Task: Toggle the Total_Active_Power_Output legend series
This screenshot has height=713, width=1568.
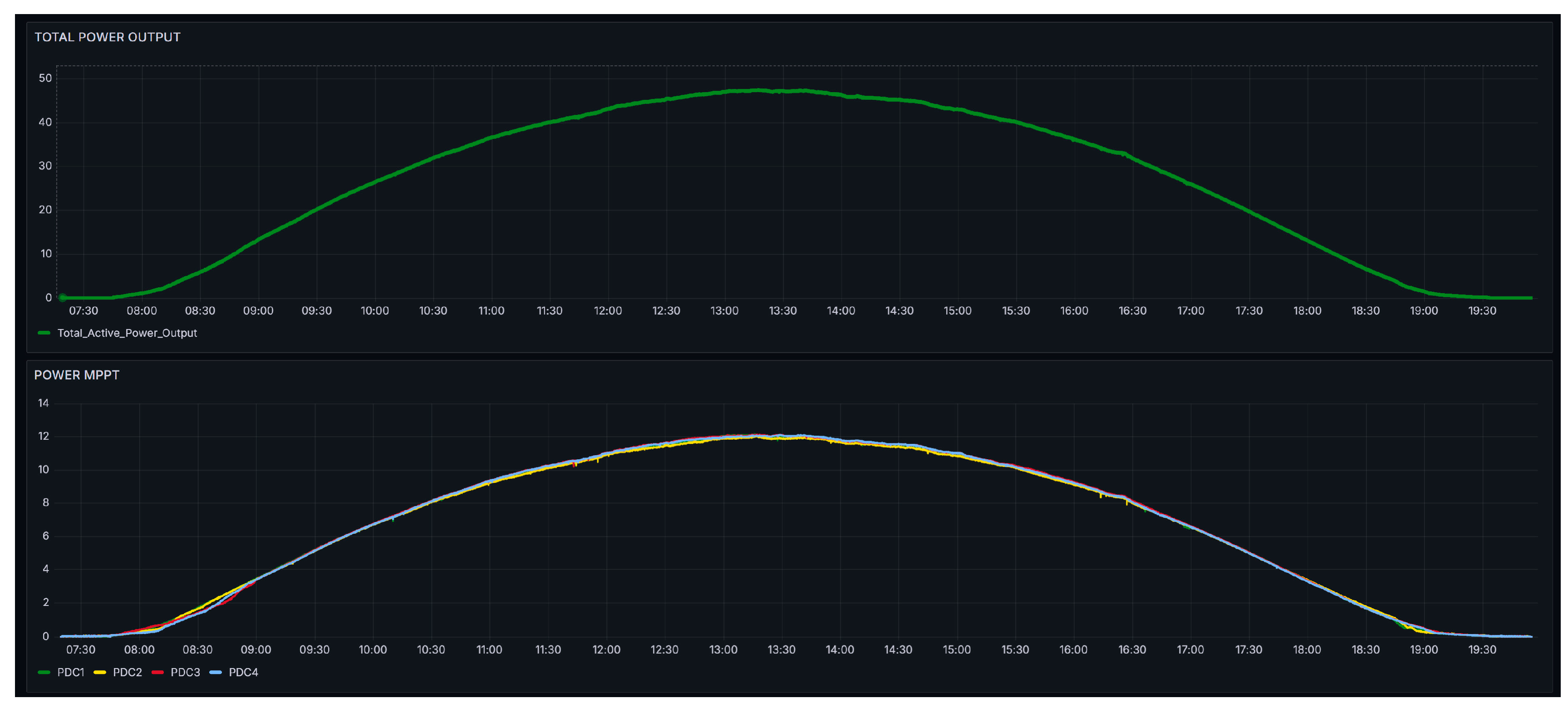Action: point(127,333)
